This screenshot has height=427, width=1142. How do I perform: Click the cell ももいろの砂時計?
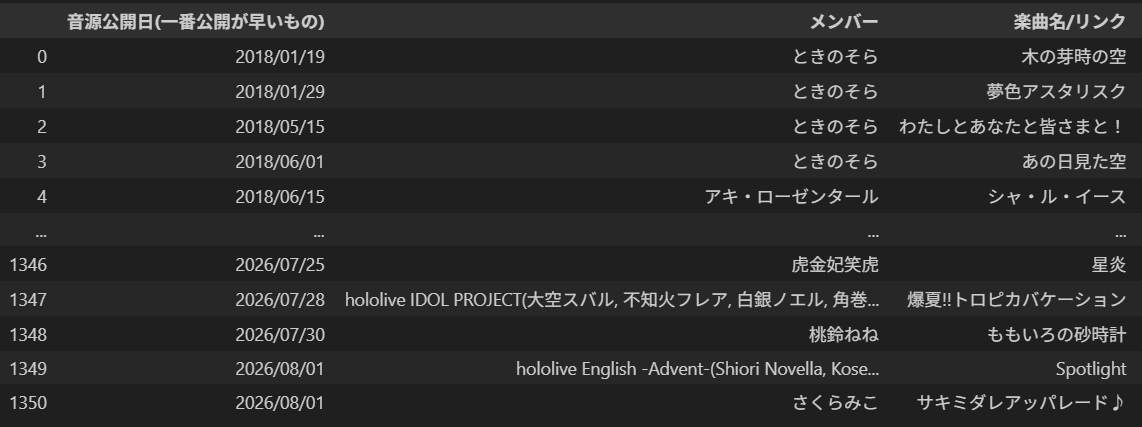point(1057,334)
